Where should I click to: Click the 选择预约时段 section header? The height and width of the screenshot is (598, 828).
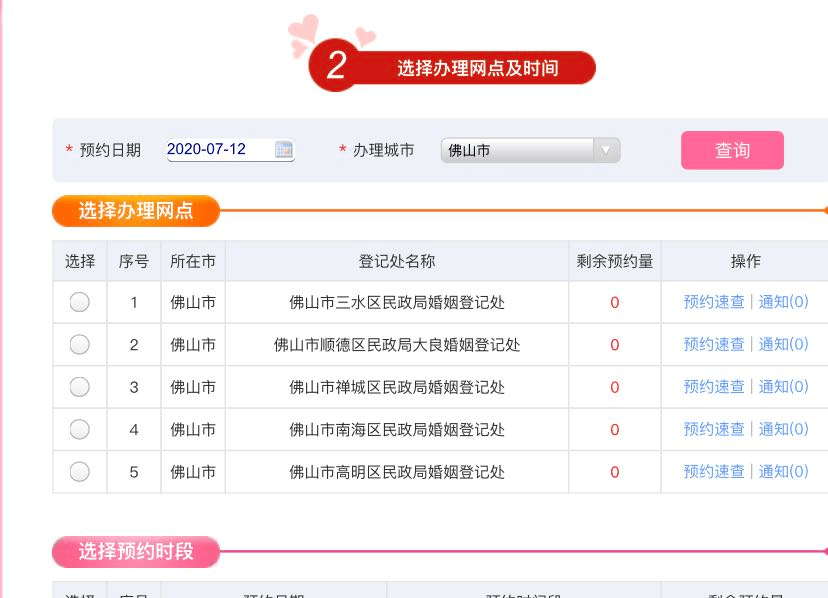click(x=135, y=551)
